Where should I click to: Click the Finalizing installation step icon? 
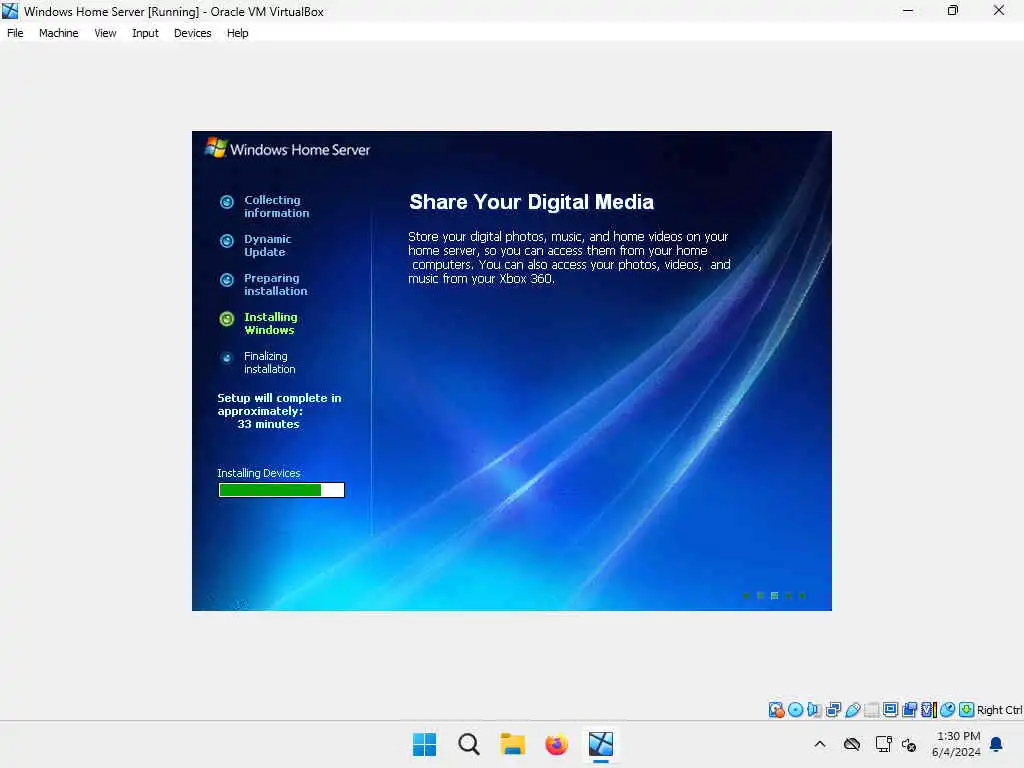227,358
